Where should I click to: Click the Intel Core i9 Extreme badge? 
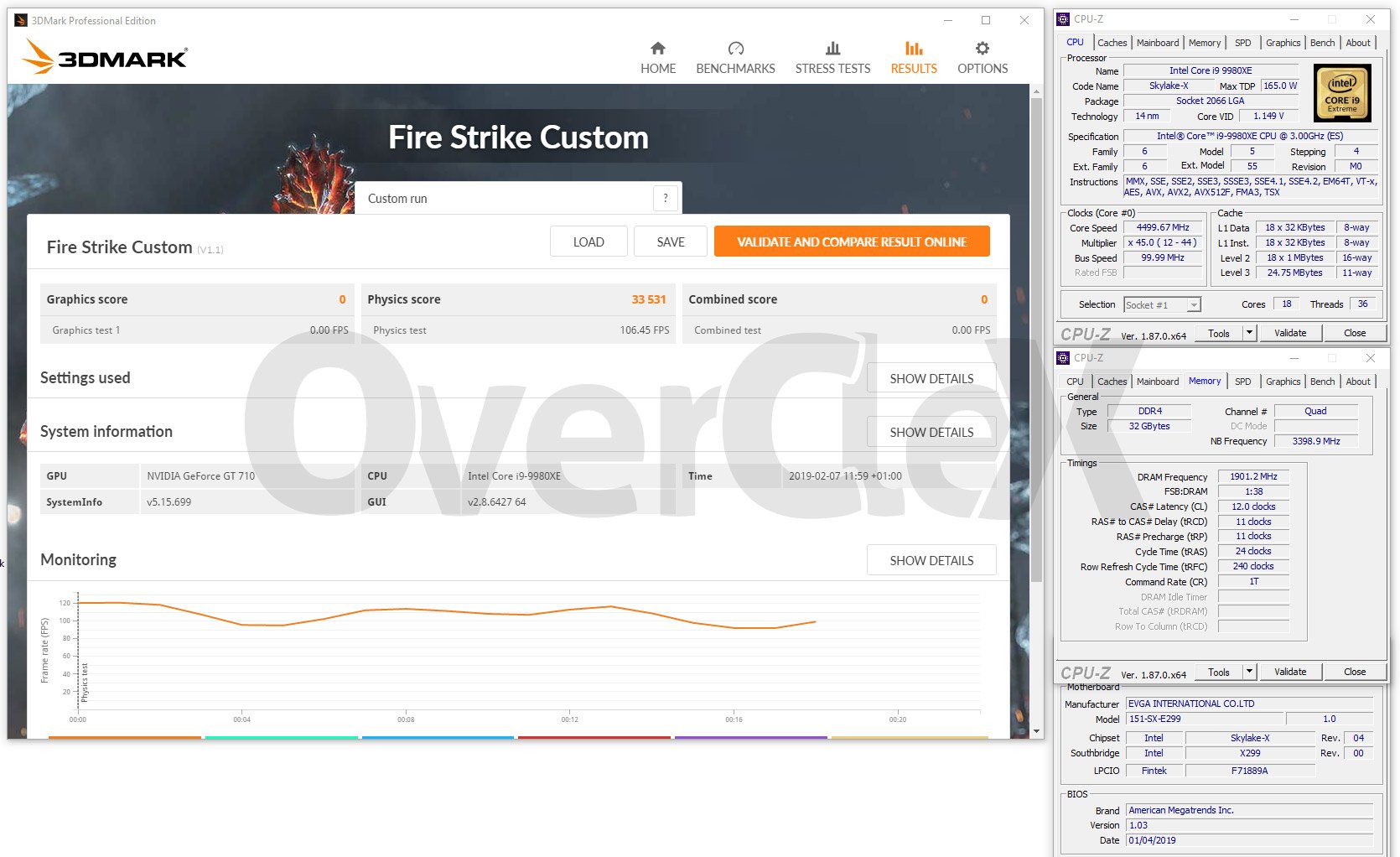click(1342, 93)
